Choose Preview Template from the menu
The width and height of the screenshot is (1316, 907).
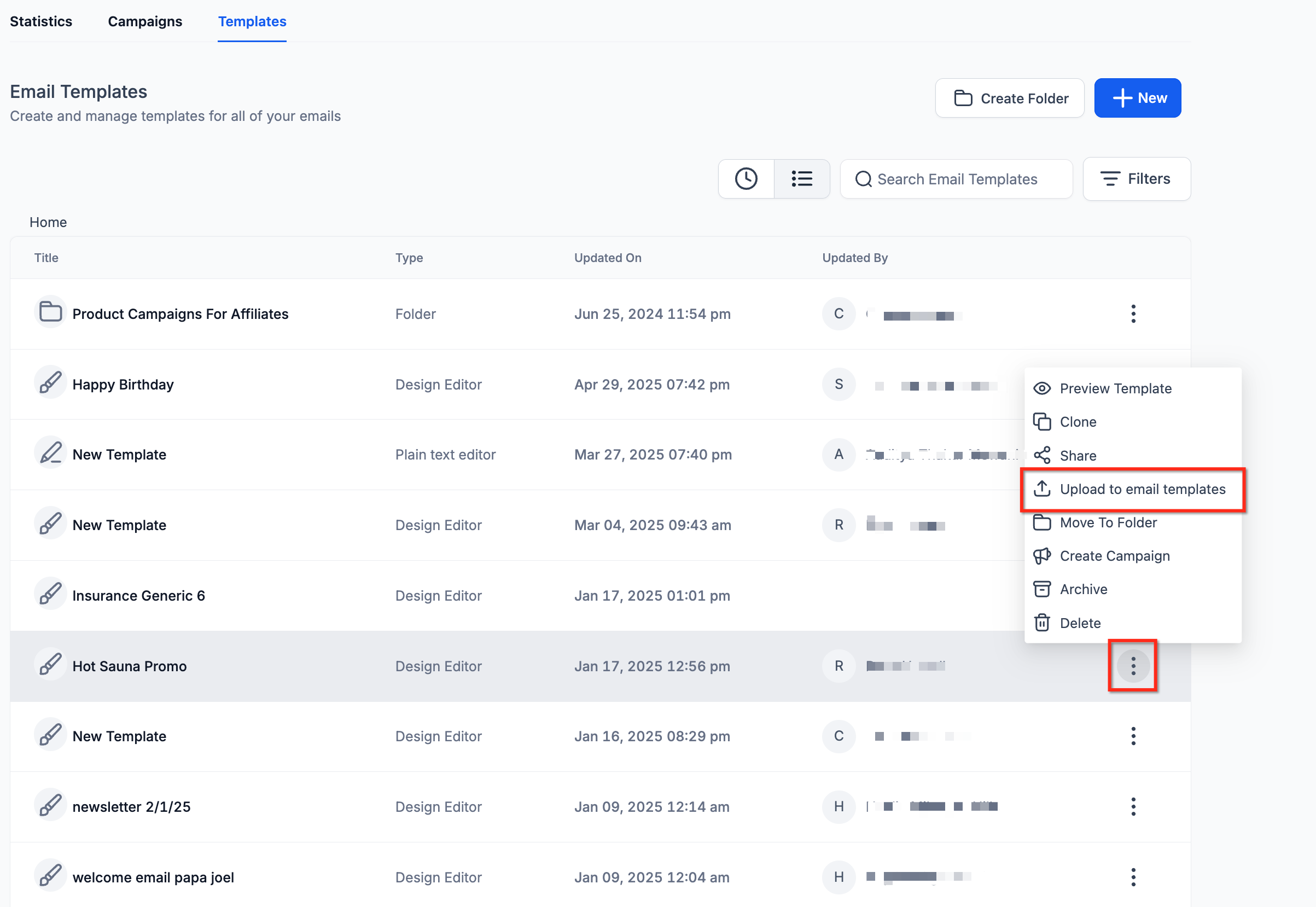1115,388
